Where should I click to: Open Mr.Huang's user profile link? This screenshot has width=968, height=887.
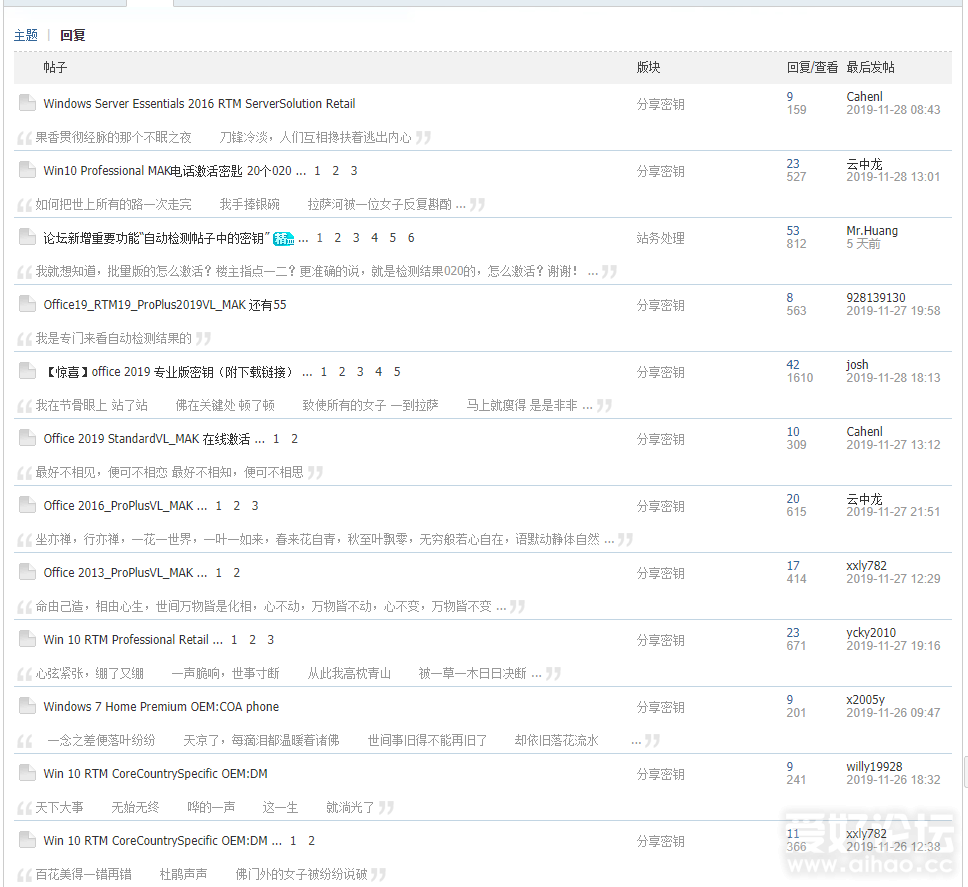click(871, 230)
